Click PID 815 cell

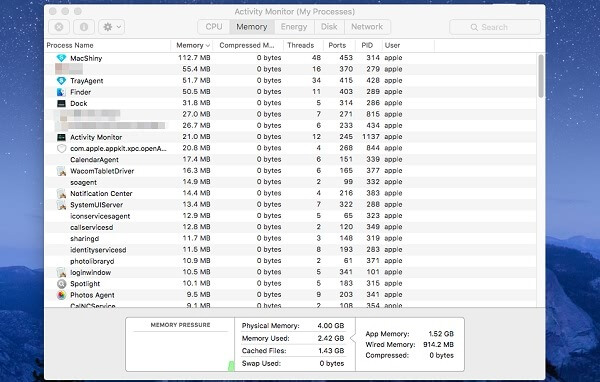tap(373, 114)
